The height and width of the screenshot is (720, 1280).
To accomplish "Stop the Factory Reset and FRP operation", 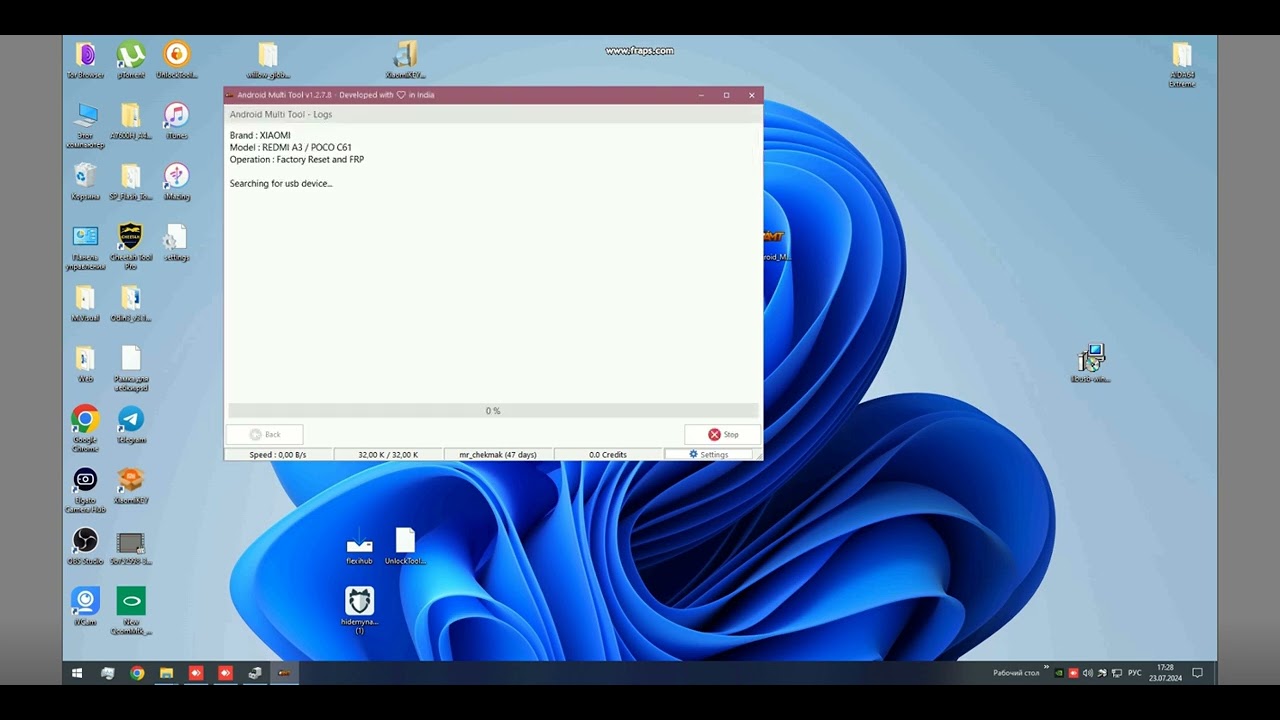I will point(723,435).
